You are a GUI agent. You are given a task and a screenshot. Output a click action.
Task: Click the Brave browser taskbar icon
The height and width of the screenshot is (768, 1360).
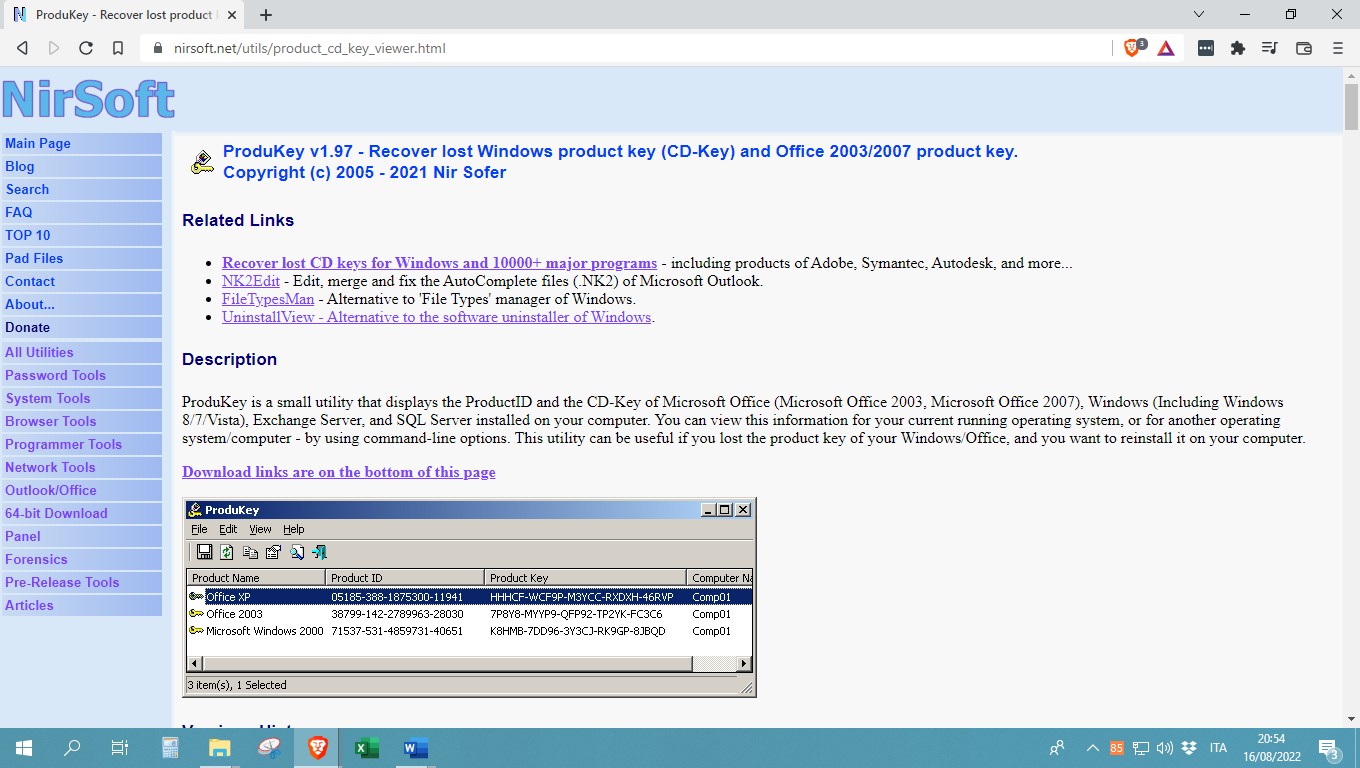[318, 748]
